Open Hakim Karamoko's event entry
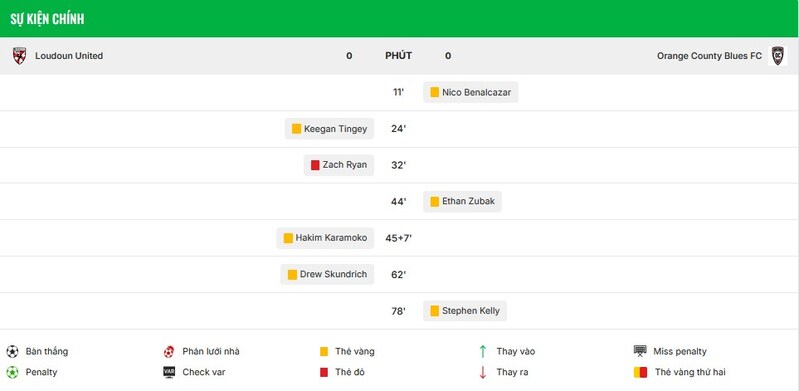This screenshot has height=391, width=799. 325,238
